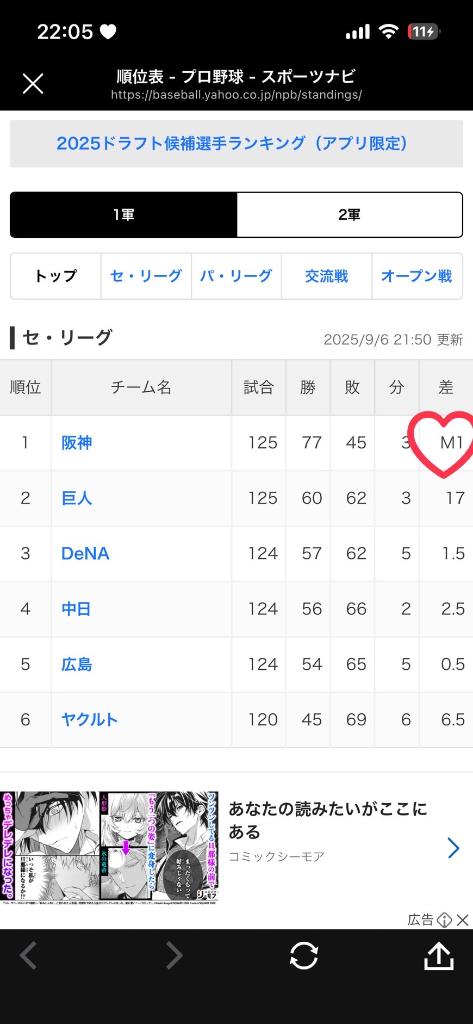The image size is (473, 1024).
Task: Tap the blue chevron arrow on the ad
Action: point(453,848)
